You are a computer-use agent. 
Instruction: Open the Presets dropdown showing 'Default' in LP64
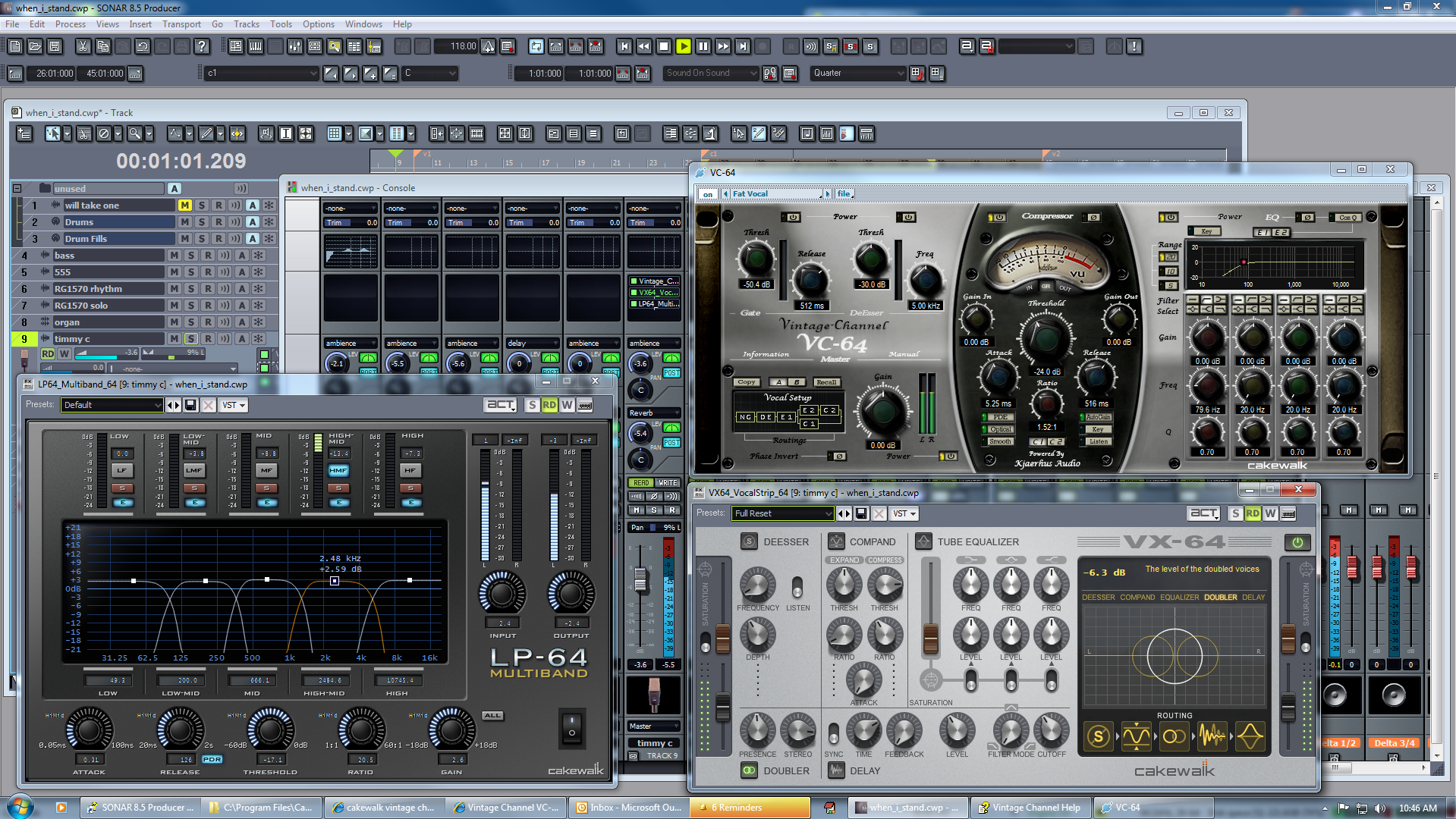pyautogui.click(x=112, y=405)
